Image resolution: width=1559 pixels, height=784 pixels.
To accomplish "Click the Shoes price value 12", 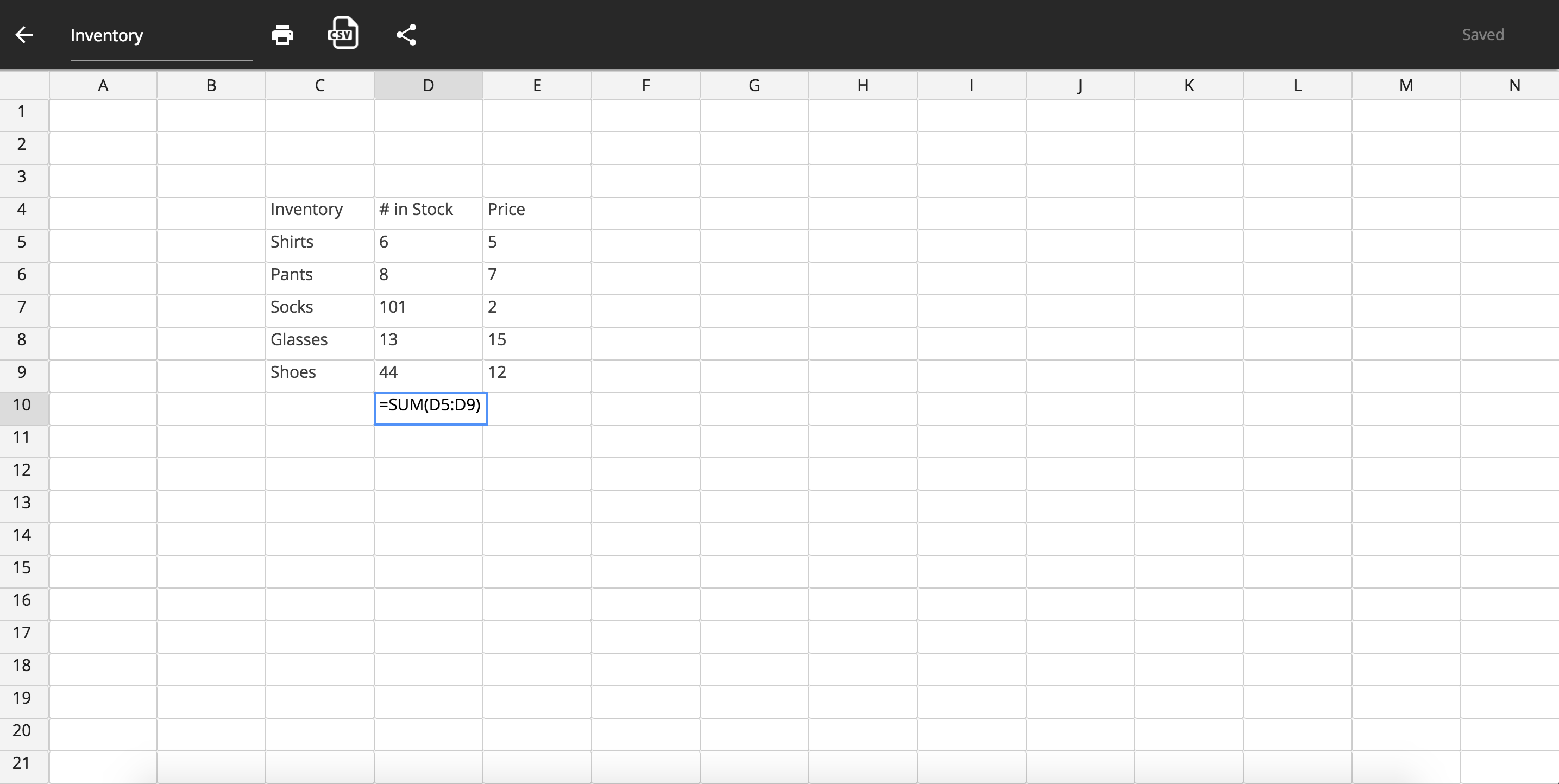I will pyautogui.click(x=537, y=376).
